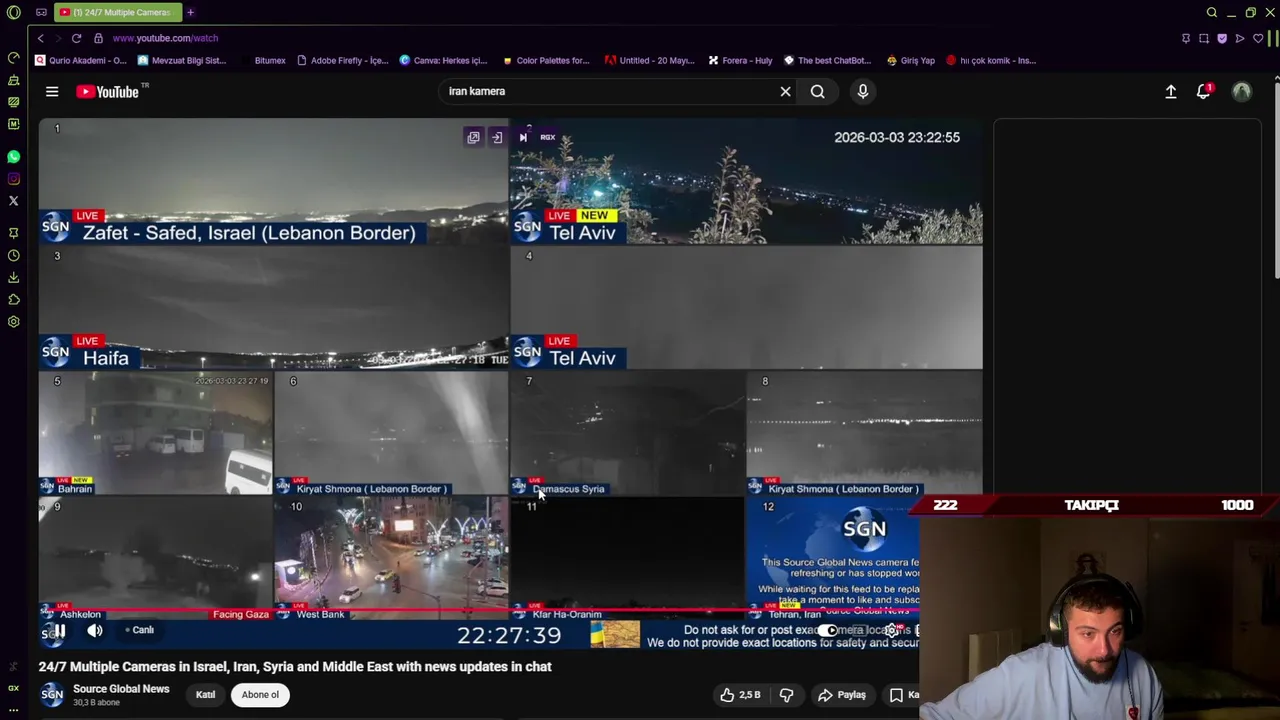
Task: Open Canva bookmark
Action: (x=443, y=60)
